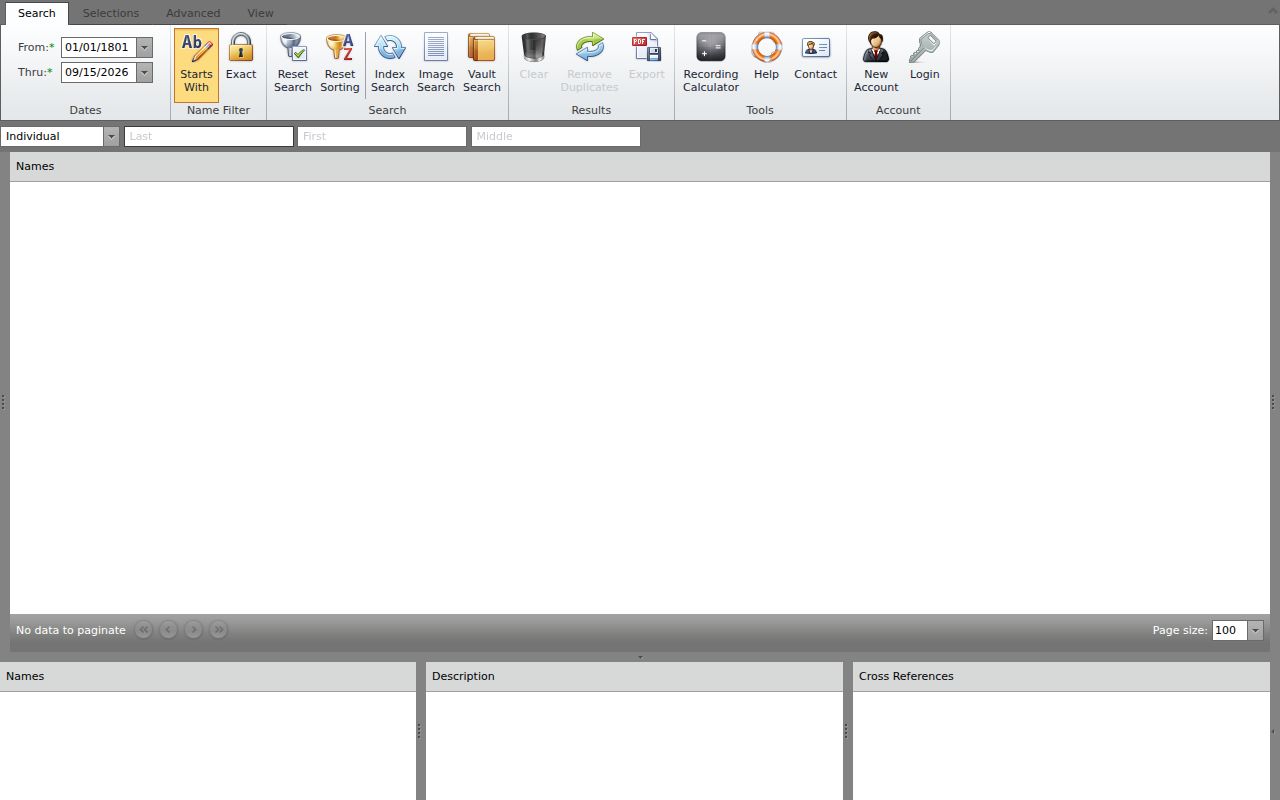
Task: Click the Description panel header
Action: coord(634,676)
